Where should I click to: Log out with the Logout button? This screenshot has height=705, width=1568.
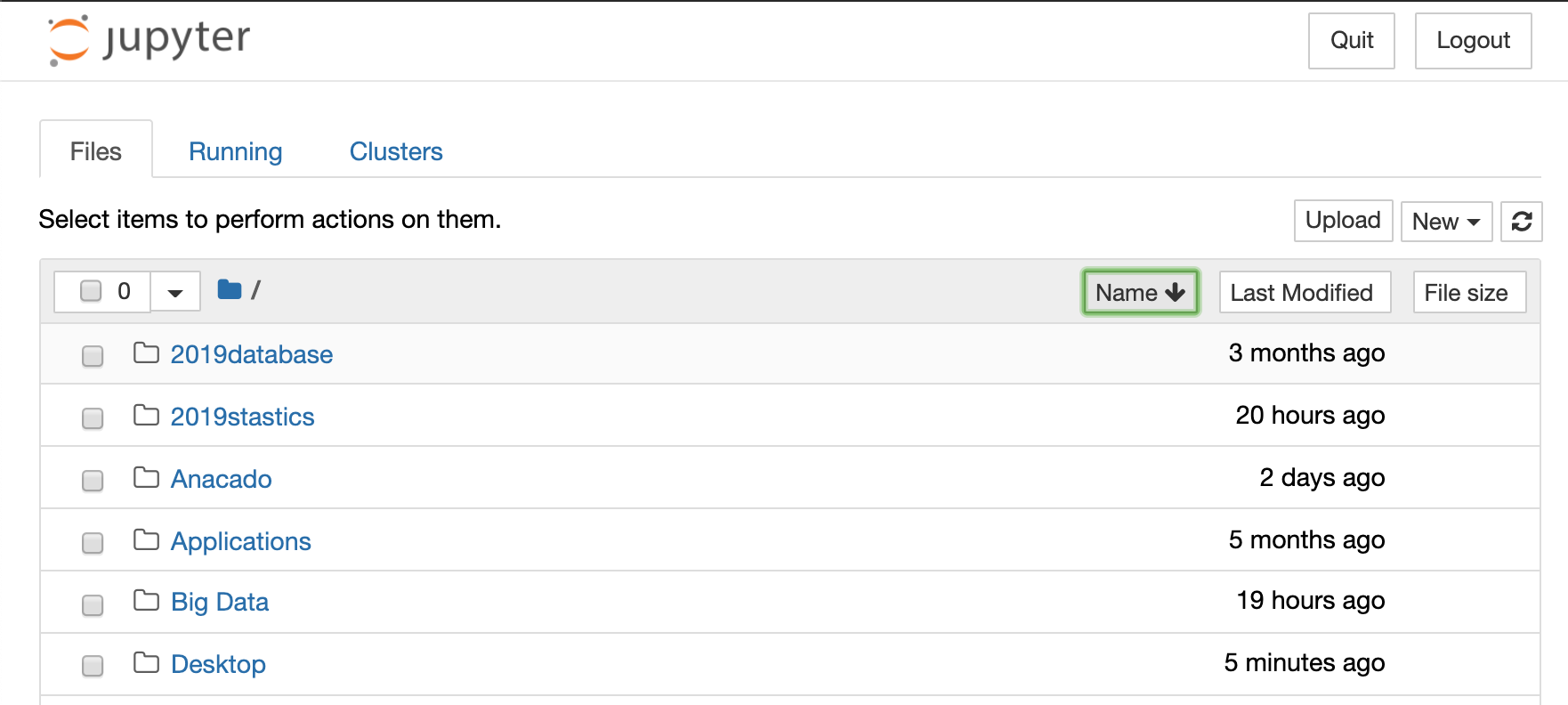[1473, 41]
